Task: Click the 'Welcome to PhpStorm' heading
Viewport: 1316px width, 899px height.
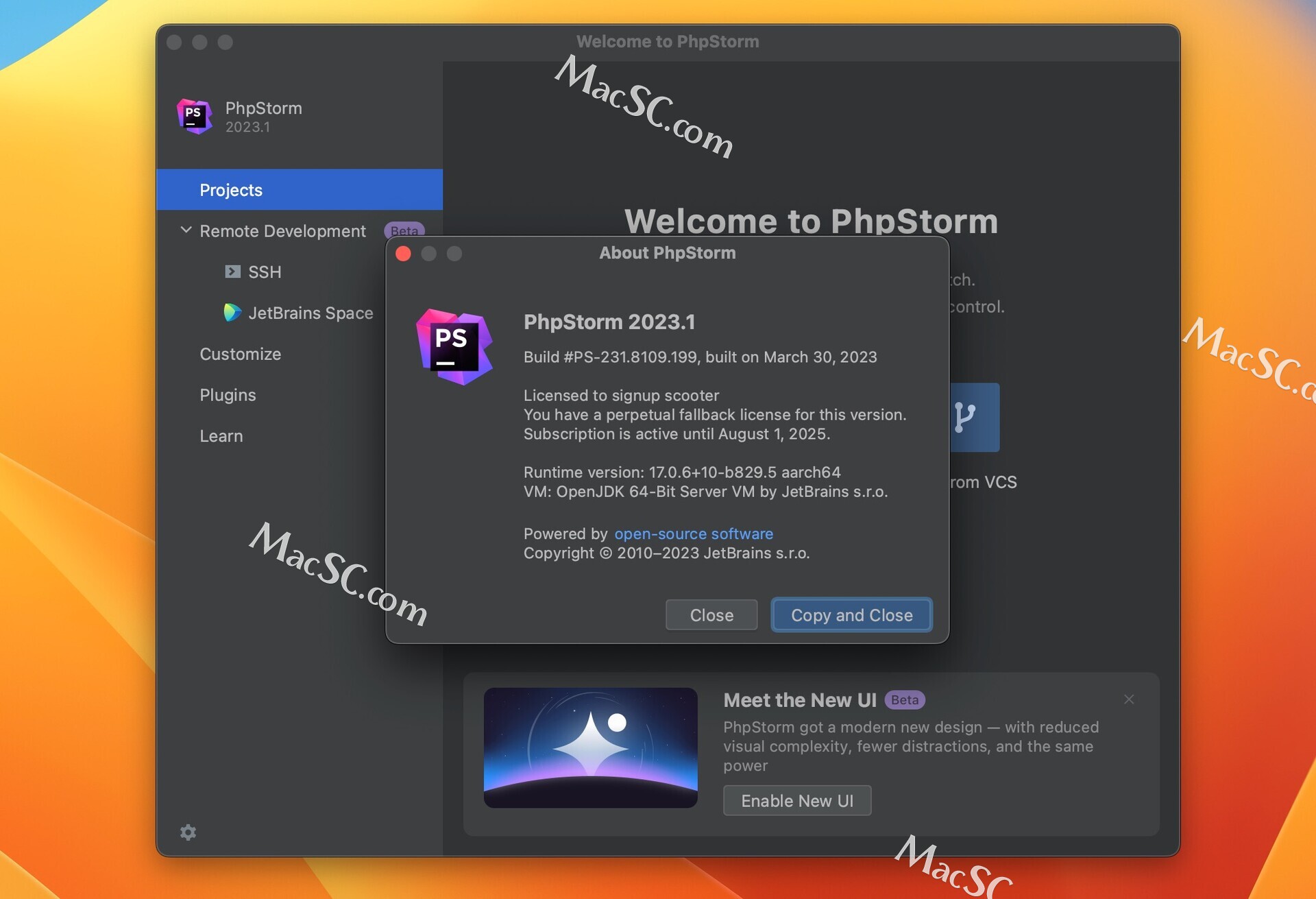Action: pos(811,221)
